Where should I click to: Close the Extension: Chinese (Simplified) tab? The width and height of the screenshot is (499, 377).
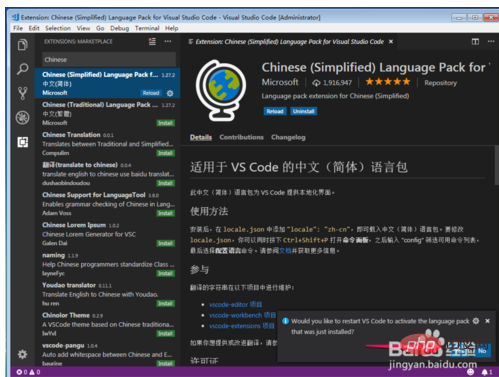coord(391,41)
